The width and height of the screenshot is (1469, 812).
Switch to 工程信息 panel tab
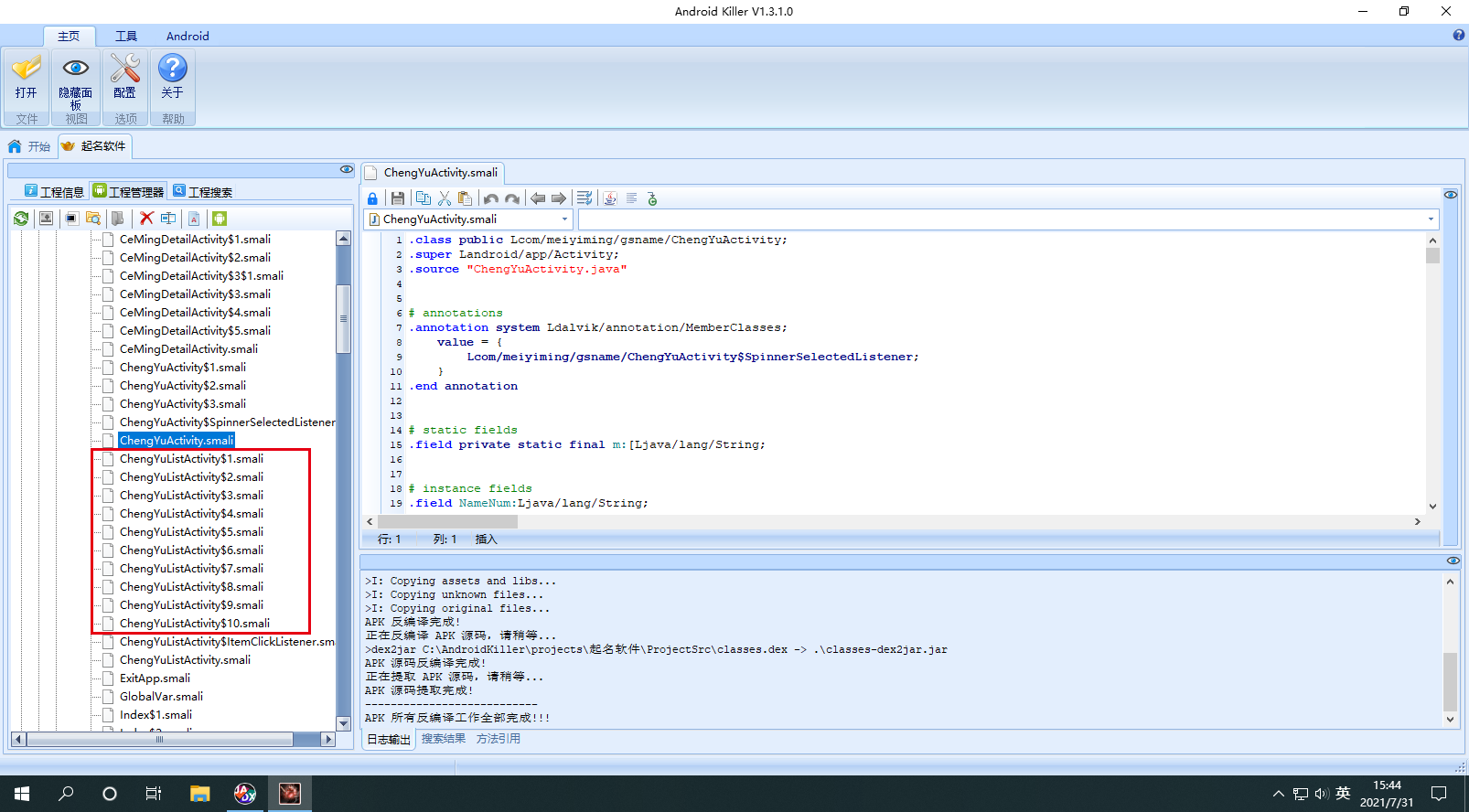click(x=55, y=191)
